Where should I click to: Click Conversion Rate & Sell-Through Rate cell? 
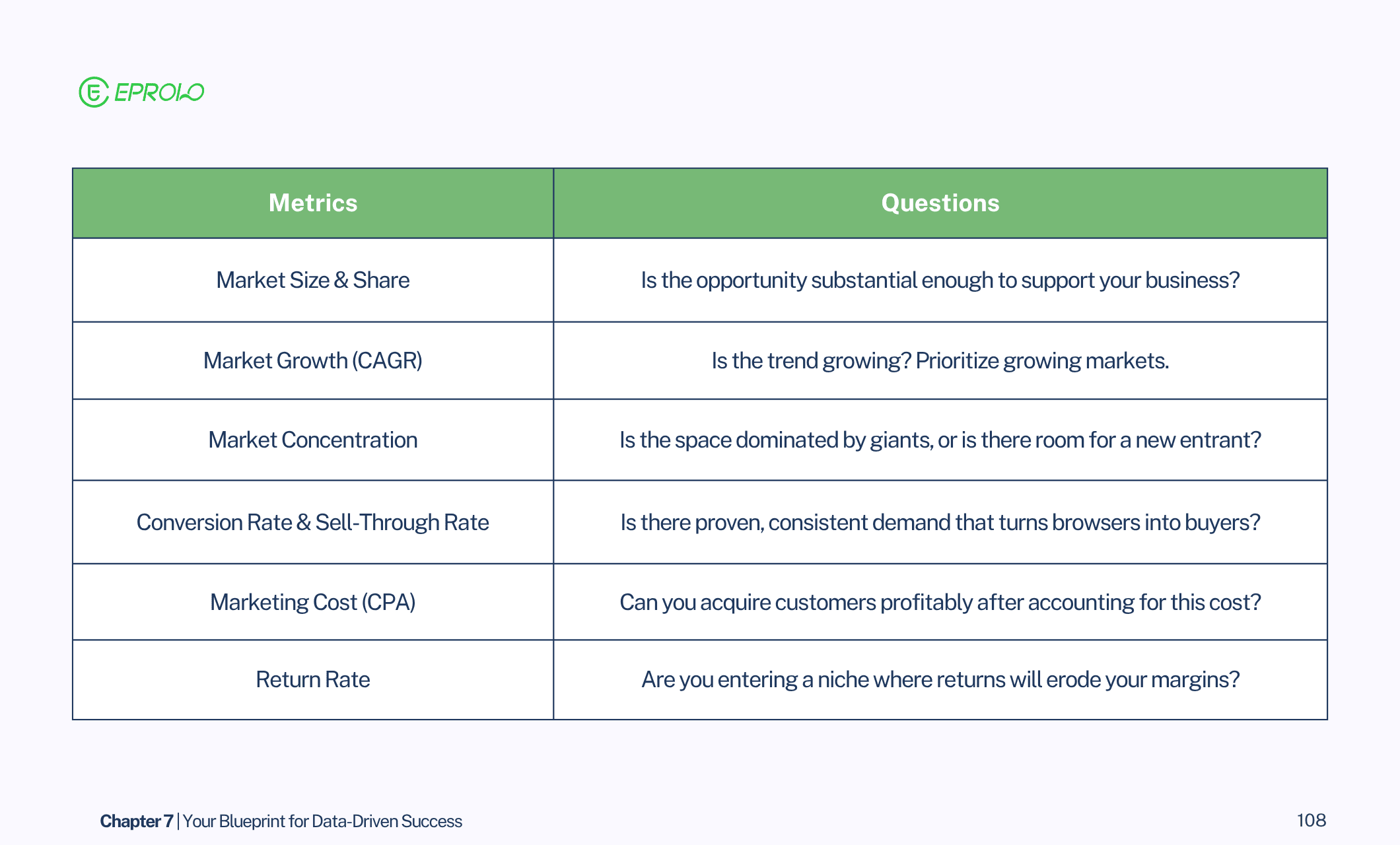(313, 523)
